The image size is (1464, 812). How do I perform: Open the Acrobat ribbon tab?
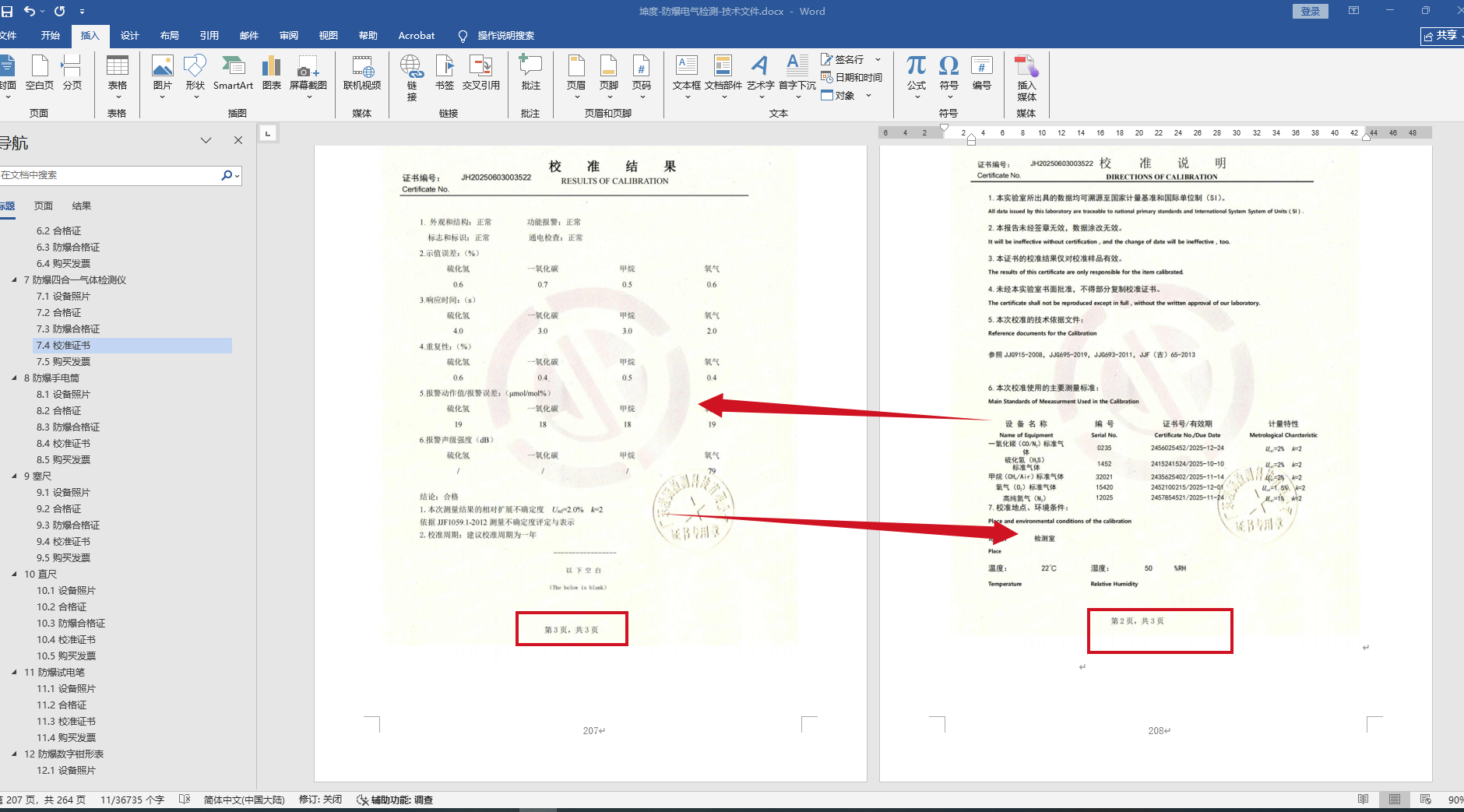click(x=417, y=36)
